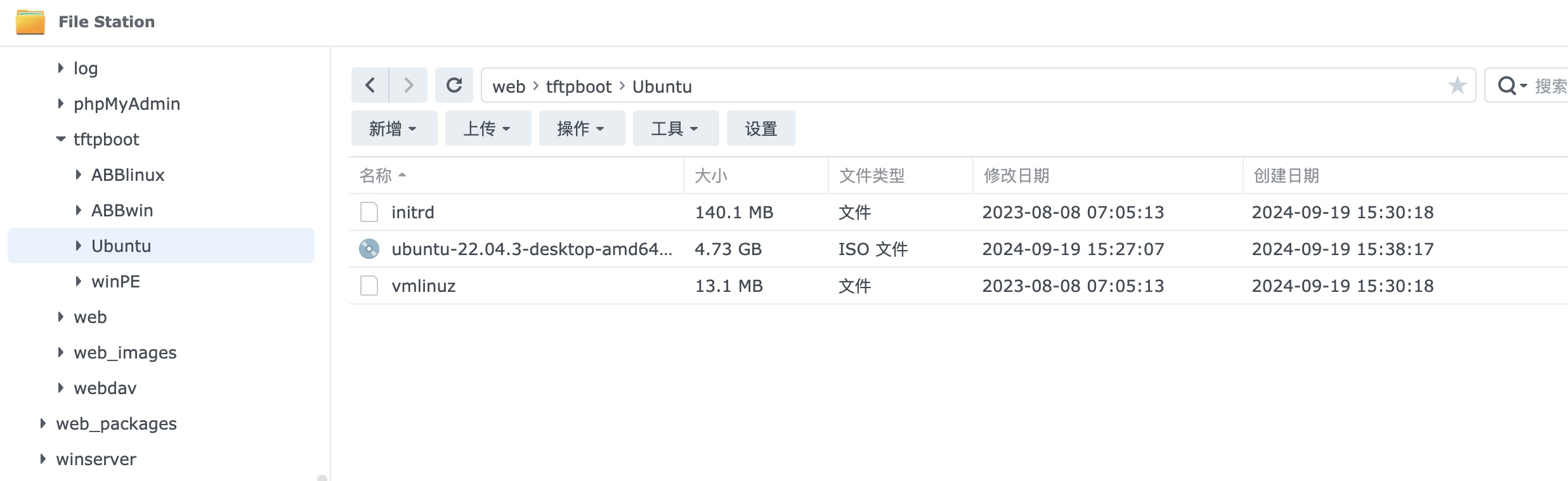Select the ABBlinux folder in tree

[x=127, y=175]
